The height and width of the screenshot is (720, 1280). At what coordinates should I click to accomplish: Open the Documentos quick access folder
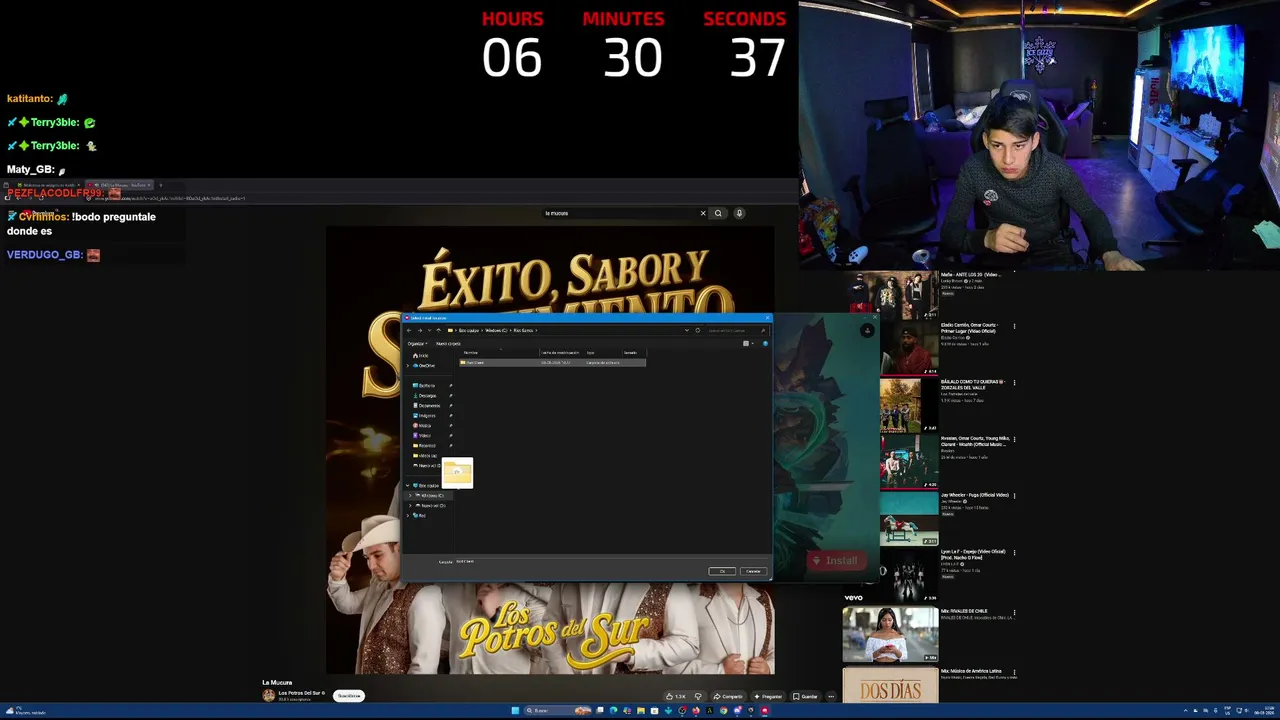click(x=428, y=405)
